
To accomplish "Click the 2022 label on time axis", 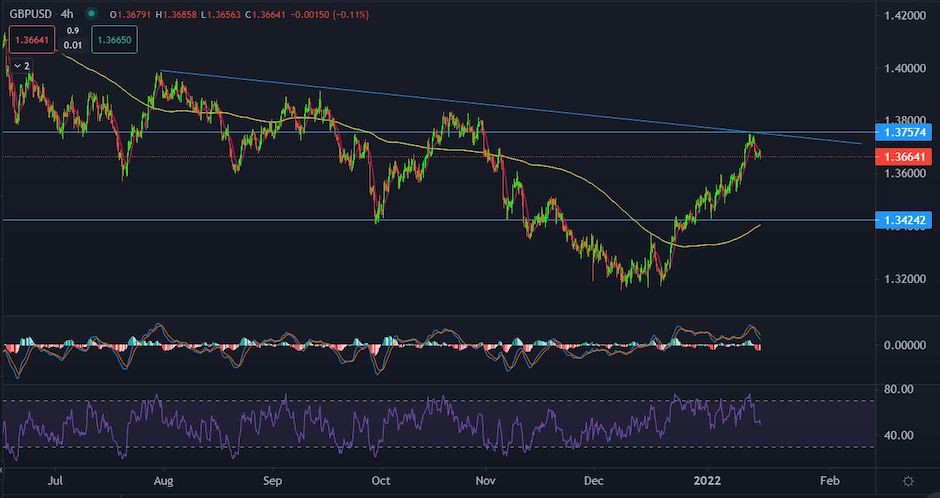I will pyautogui.click(x=706, y=481).
